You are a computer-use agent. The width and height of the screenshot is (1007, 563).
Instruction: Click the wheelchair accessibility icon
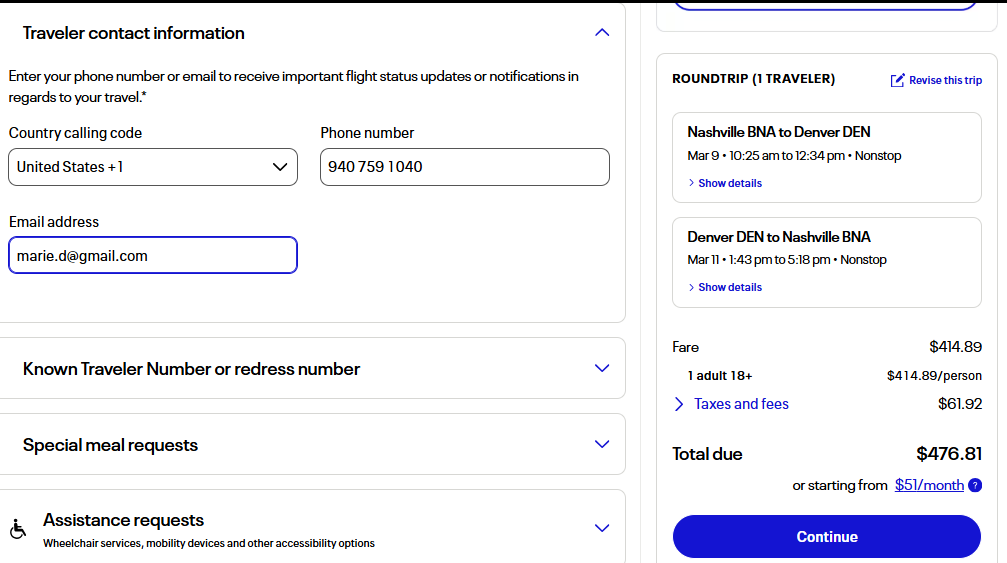pos(18,529)
